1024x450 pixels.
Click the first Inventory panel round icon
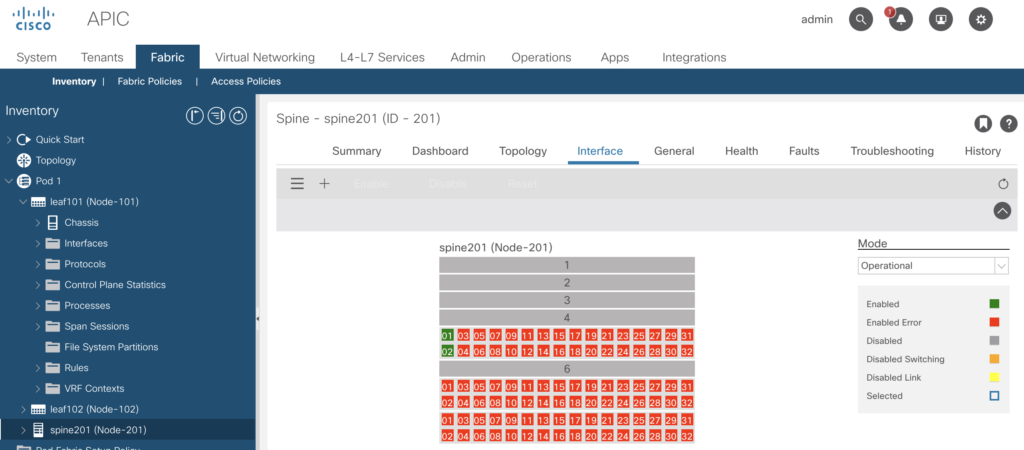pos(195,116)
